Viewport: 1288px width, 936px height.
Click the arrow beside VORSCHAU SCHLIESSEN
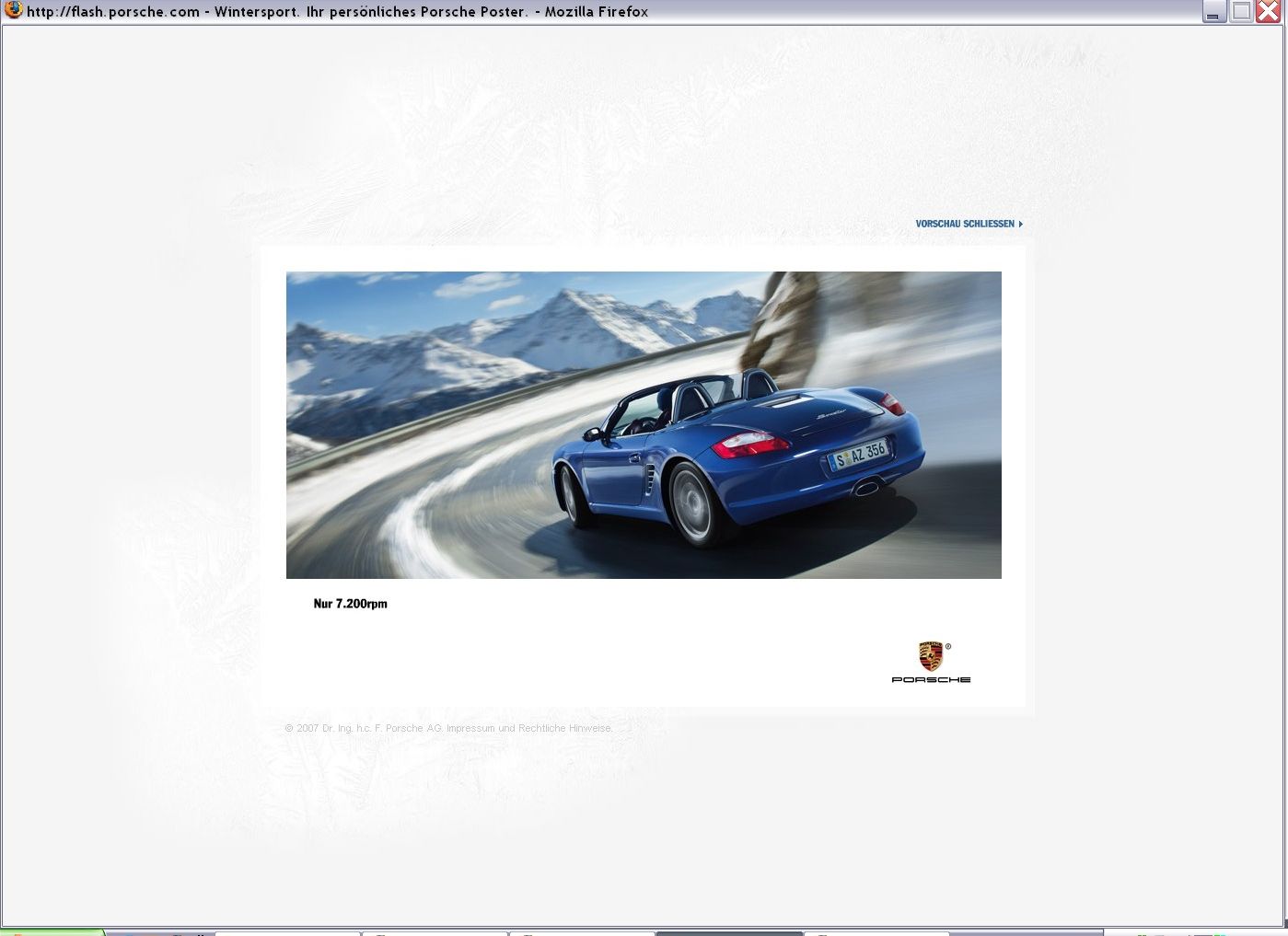coord(1021,224)
